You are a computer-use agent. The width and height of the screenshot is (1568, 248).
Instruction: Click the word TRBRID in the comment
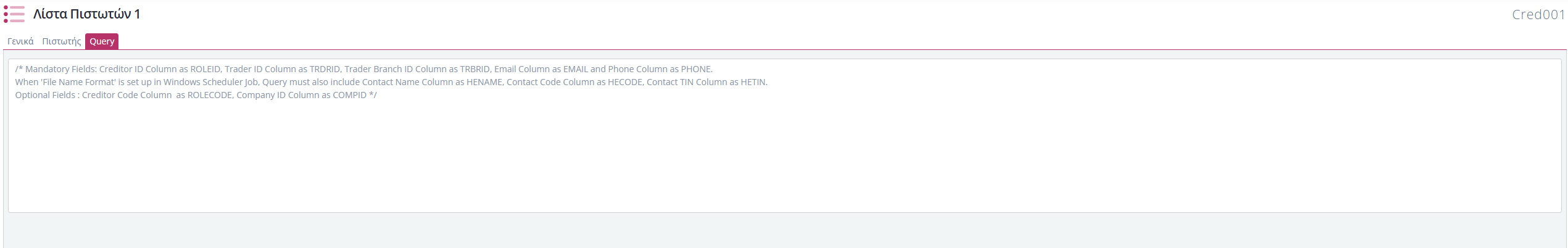[475, 69]
